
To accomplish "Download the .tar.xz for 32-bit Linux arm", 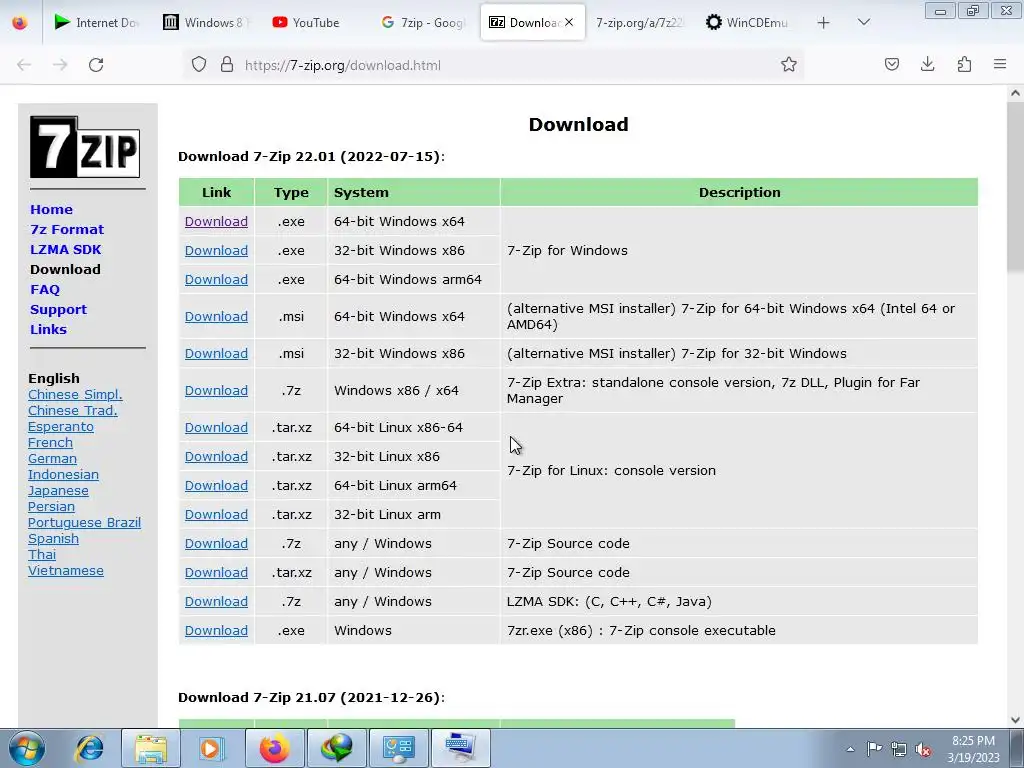I will (216, 515).
